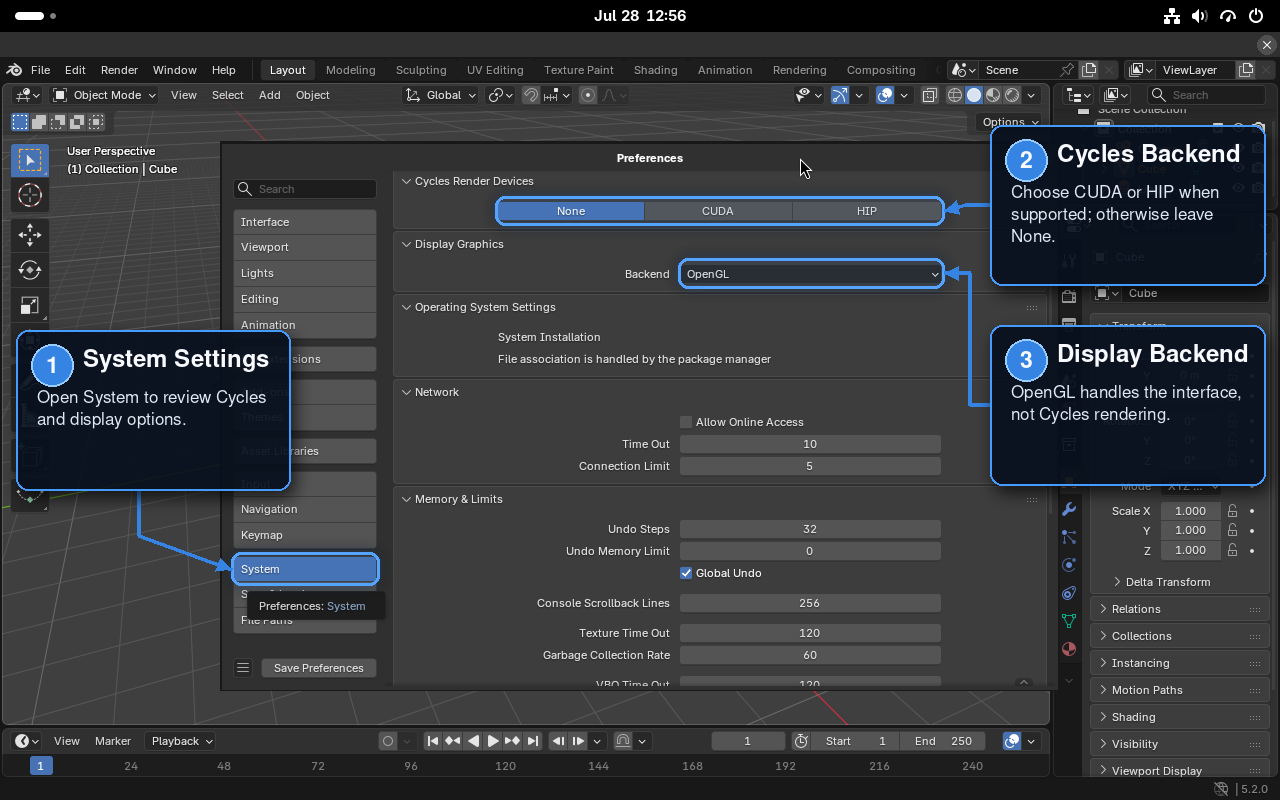Collapse the Network panel
This screenshot has height=800, width=1280.
[436, 392]
